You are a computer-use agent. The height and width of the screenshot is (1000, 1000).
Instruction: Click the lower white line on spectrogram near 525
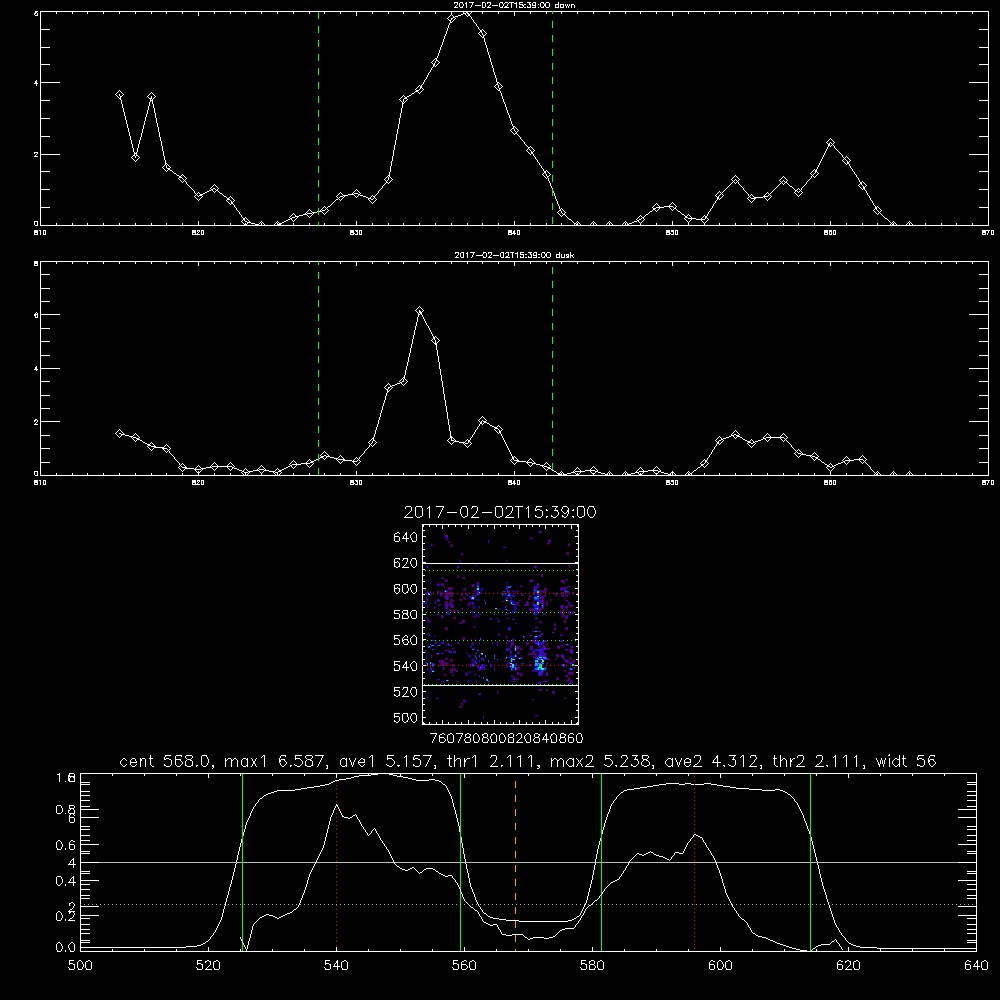click(x=500, y=685)
